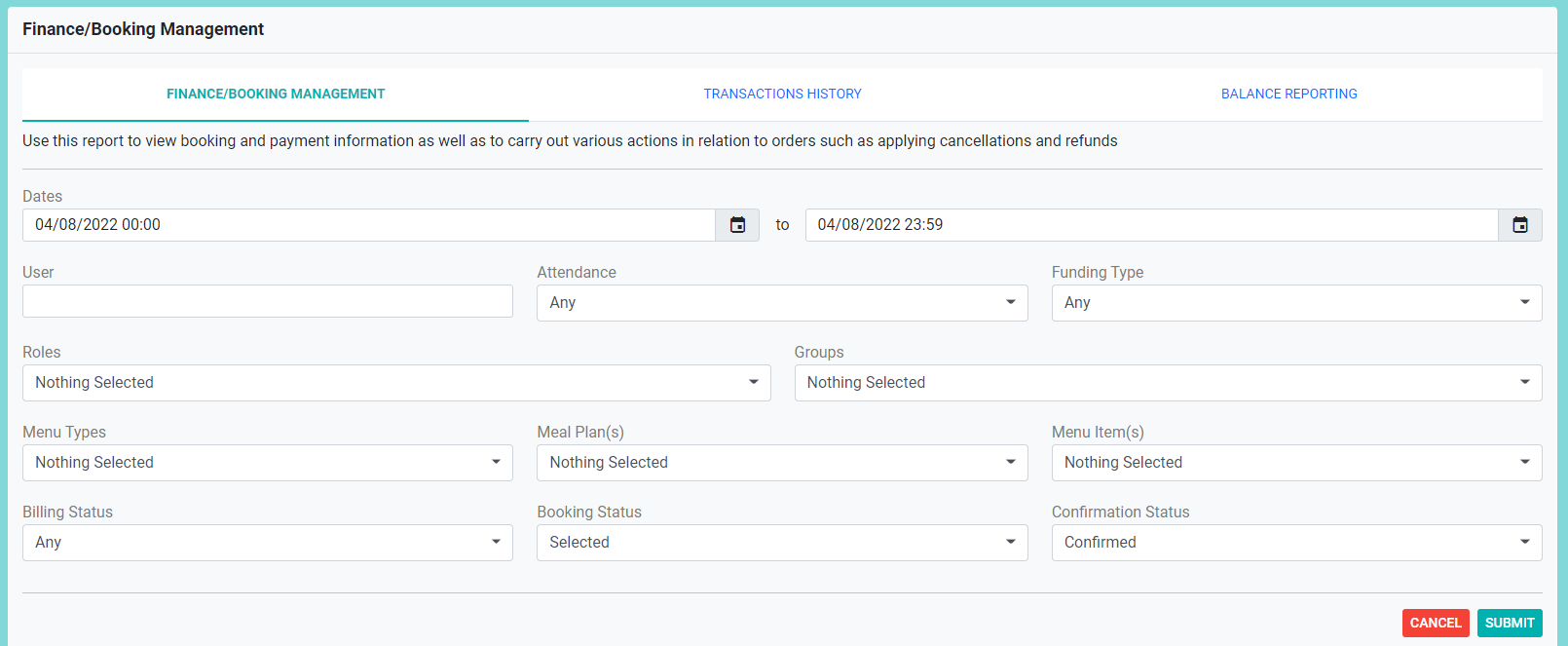
Task: Switch to the Transactions History tab
Action: pos(782,94)
